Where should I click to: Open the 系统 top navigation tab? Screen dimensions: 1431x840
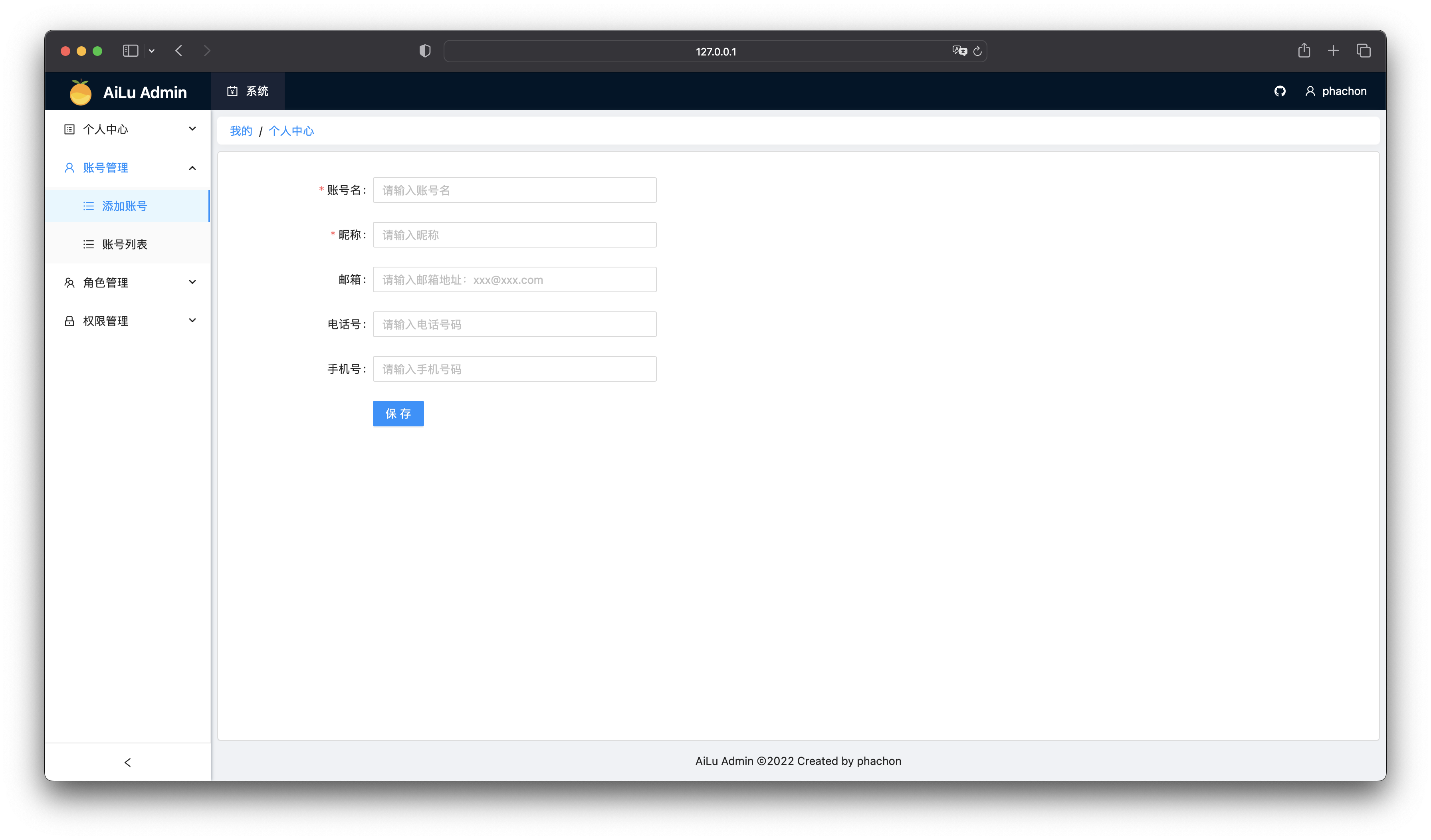pos(248,91)
